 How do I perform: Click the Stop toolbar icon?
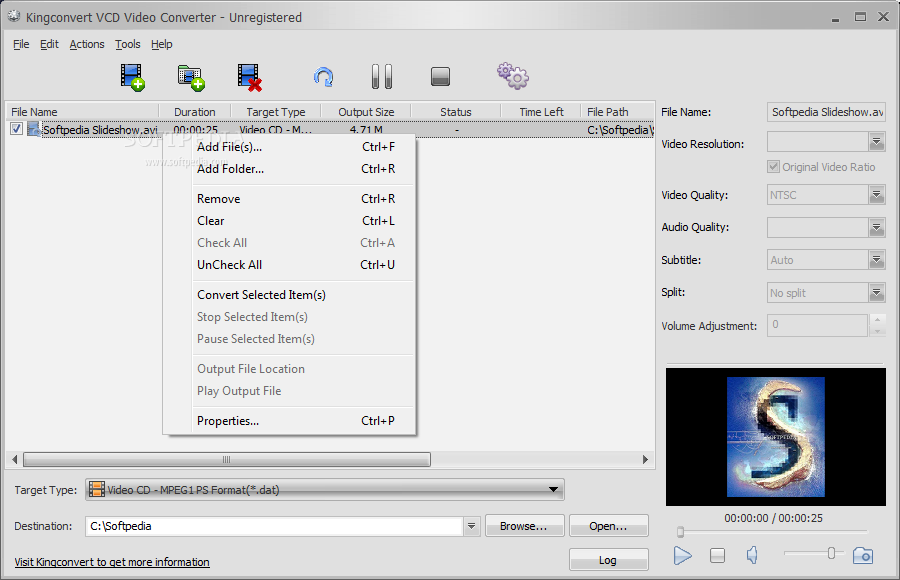[440, 76]
